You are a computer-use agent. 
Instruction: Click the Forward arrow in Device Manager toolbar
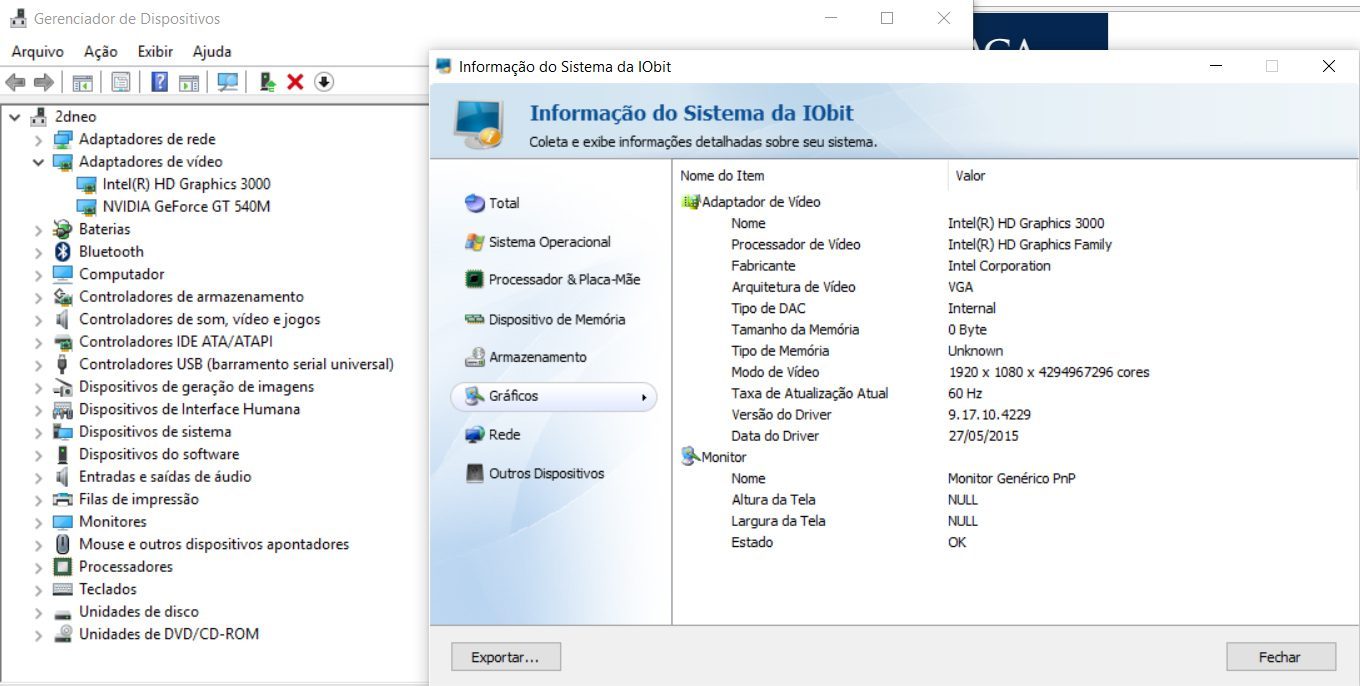point(43,82)
